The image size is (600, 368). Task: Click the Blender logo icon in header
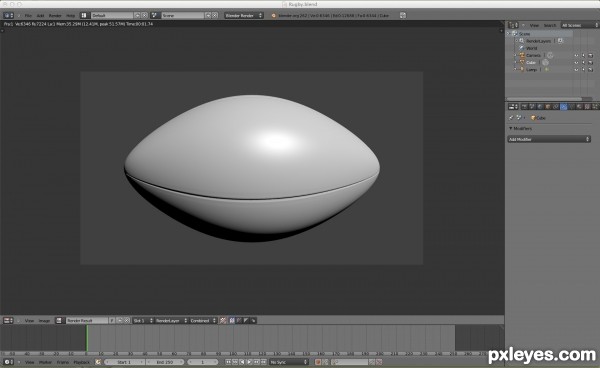[x=273, y=16]
